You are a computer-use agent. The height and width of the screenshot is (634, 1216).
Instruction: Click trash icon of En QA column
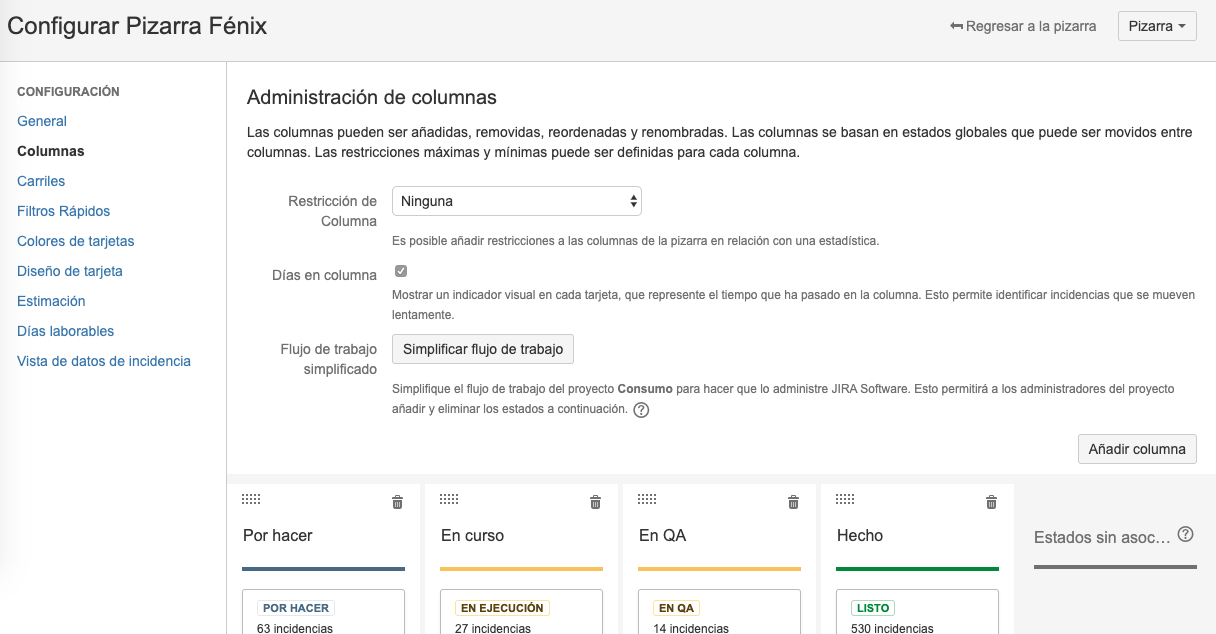[793, 502]
